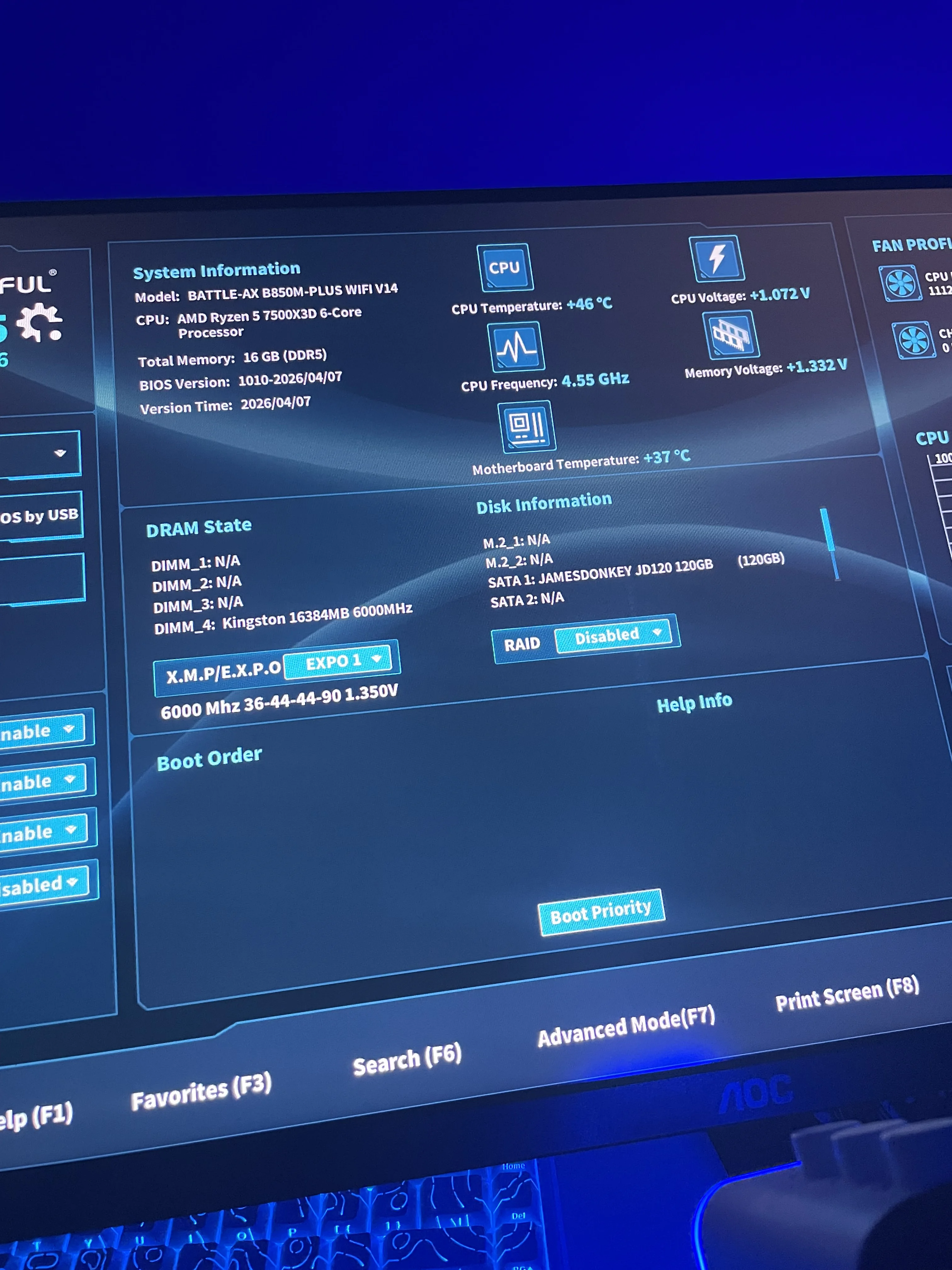Screen dimensions: 952x1270
Task: Click the 'M.2_1: N/A' disk row
Action: point(517,541)
